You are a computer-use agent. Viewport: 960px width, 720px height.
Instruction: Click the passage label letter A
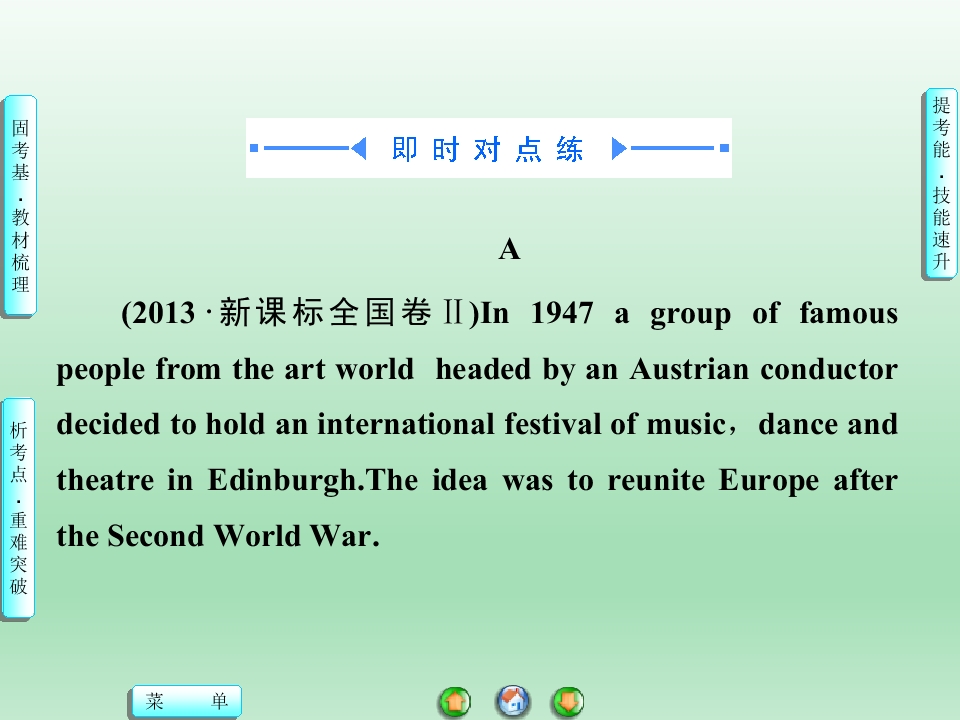pyautogui.click(x=509, y=250)
